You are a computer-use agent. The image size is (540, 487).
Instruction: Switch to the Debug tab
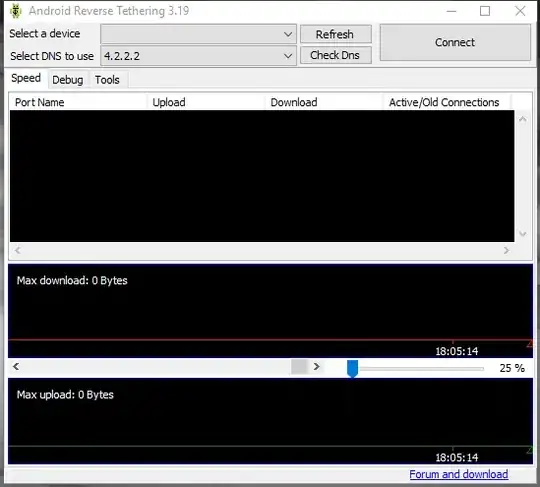click(x=68, y=80)
